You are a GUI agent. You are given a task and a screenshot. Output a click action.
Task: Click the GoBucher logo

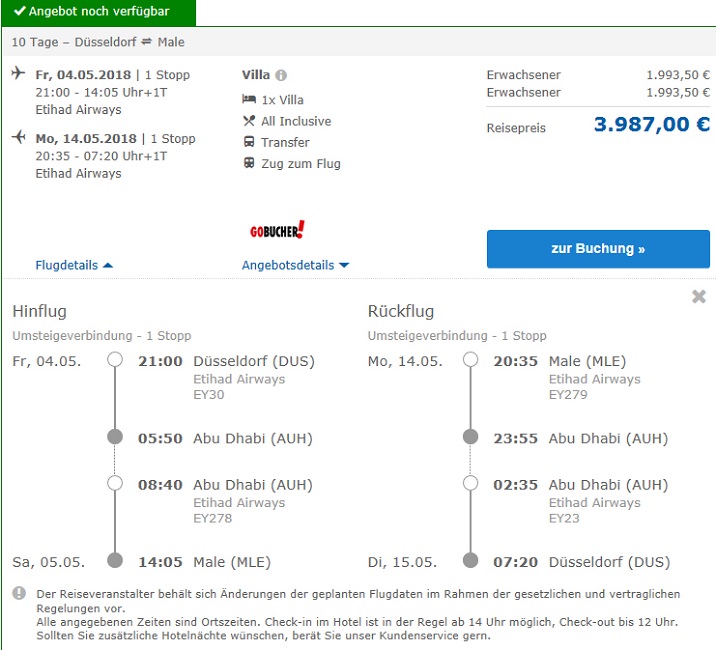[x=277, y=231]
